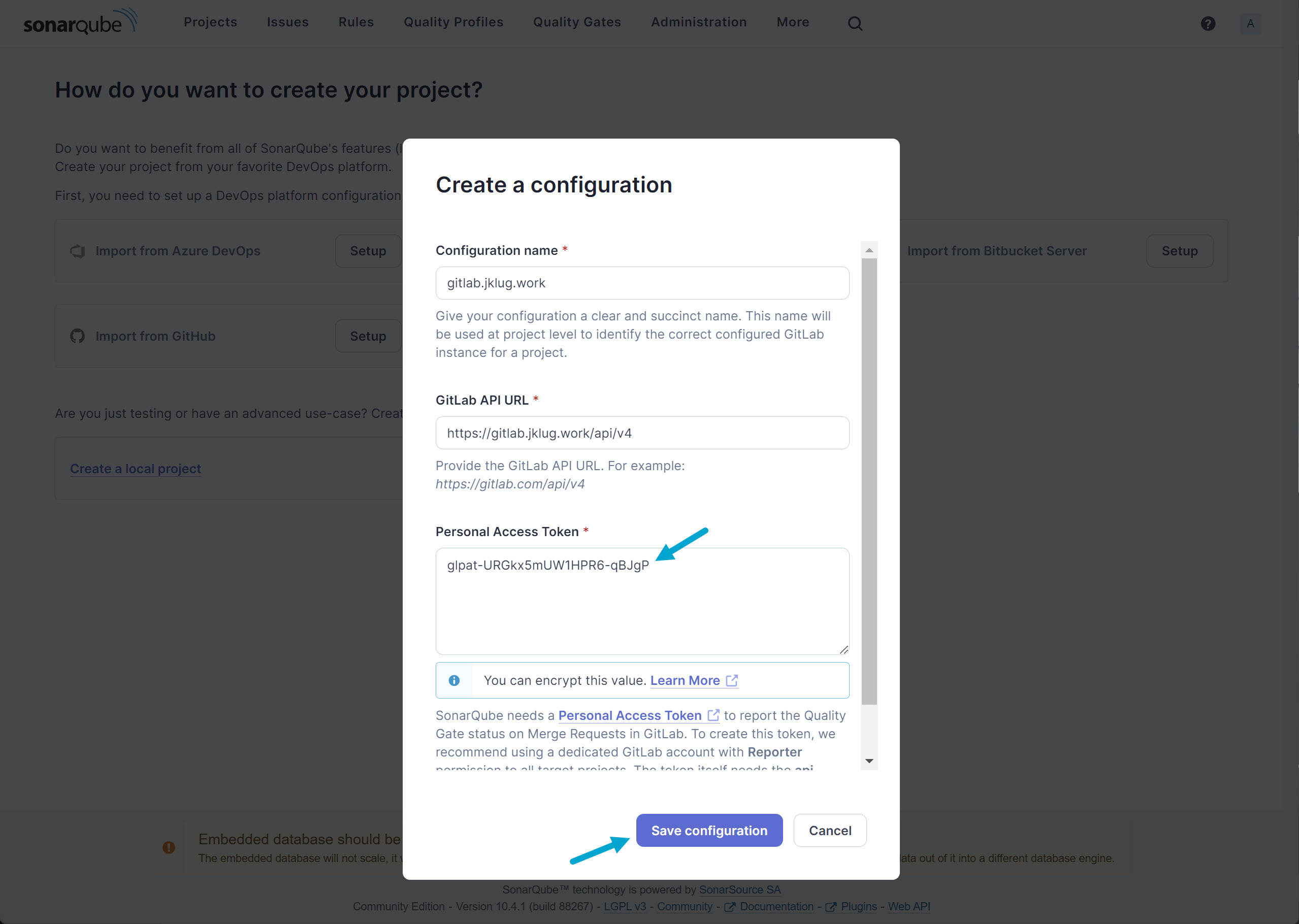Click the textarea resize handle corner

click(844, 650)
